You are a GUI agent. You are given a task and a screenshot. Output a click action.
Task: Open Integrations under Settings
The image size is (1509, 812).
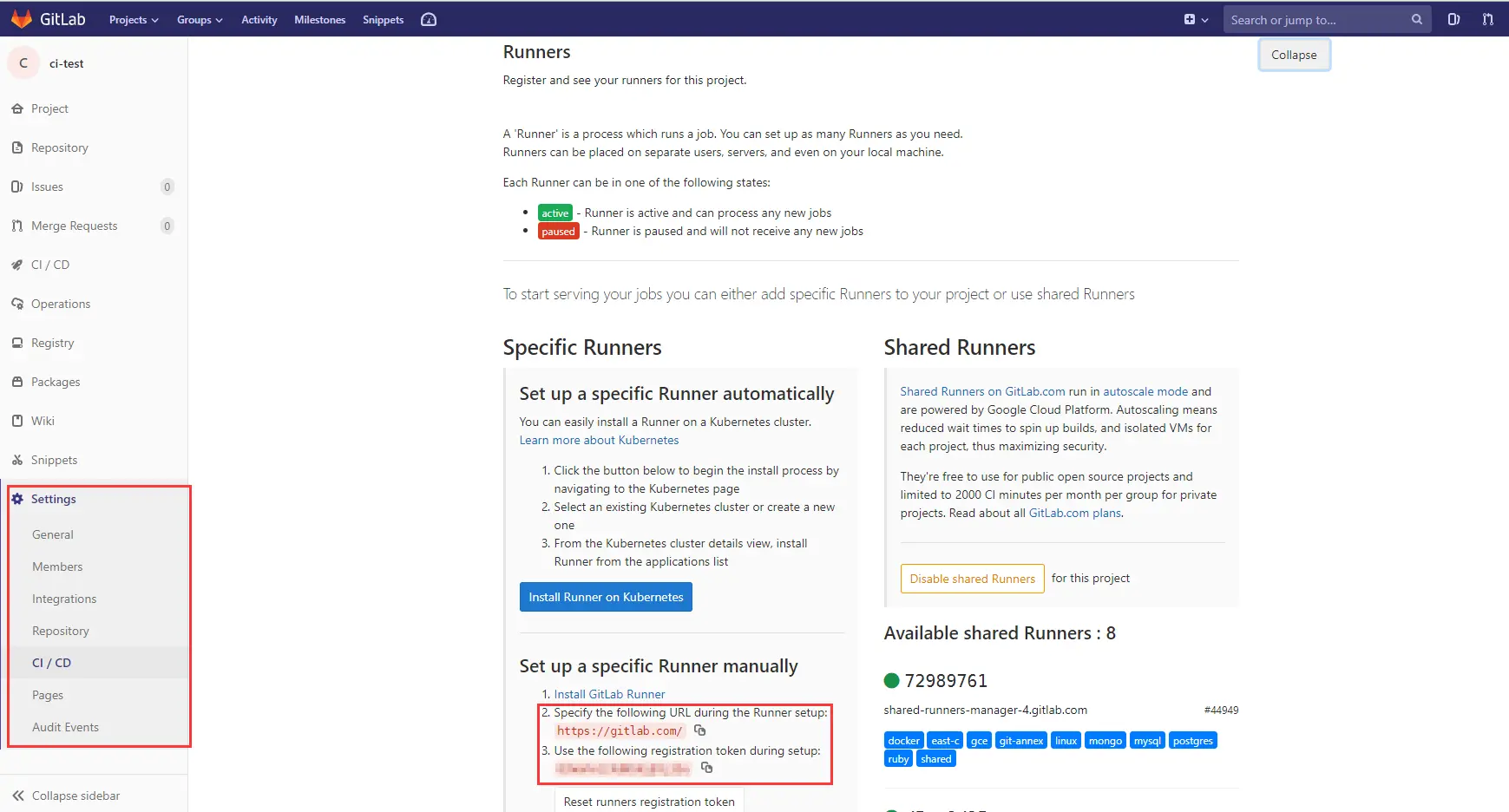tap(64, 599)
